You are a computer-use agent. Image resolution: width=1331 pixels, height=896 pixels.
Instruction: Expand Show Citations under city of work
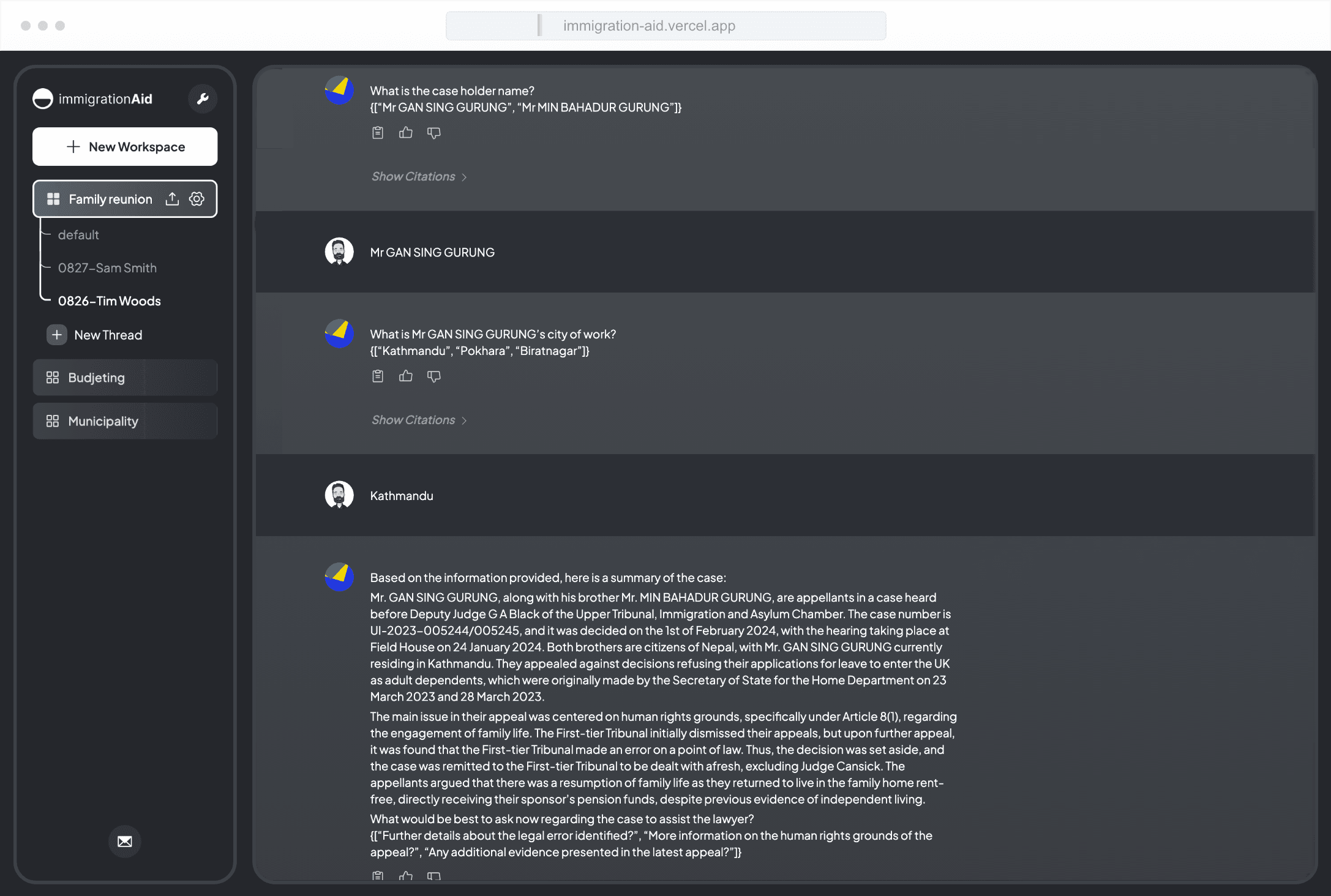[x=419, y=420]
